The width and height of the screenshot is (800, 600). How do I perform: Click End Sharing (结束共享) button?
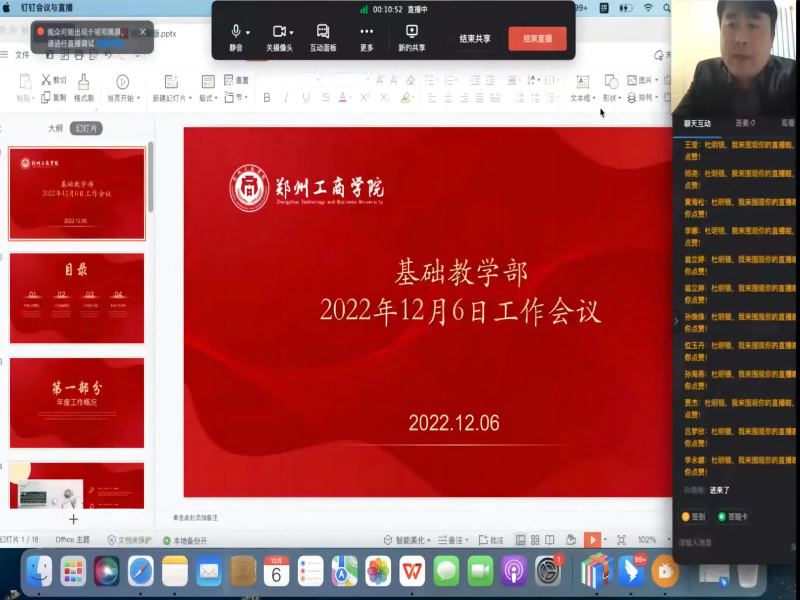(475, 38)
